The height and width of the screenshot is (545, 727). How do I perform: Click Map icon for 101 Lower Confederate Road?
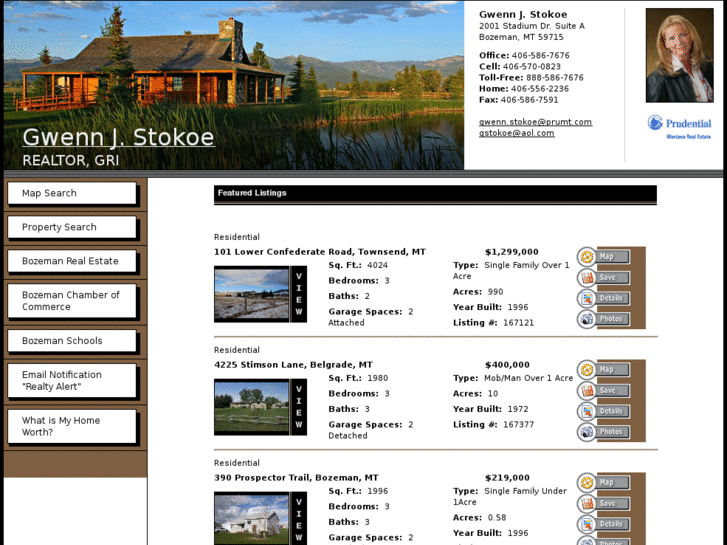pyautogui.click(x=587, y=256)
